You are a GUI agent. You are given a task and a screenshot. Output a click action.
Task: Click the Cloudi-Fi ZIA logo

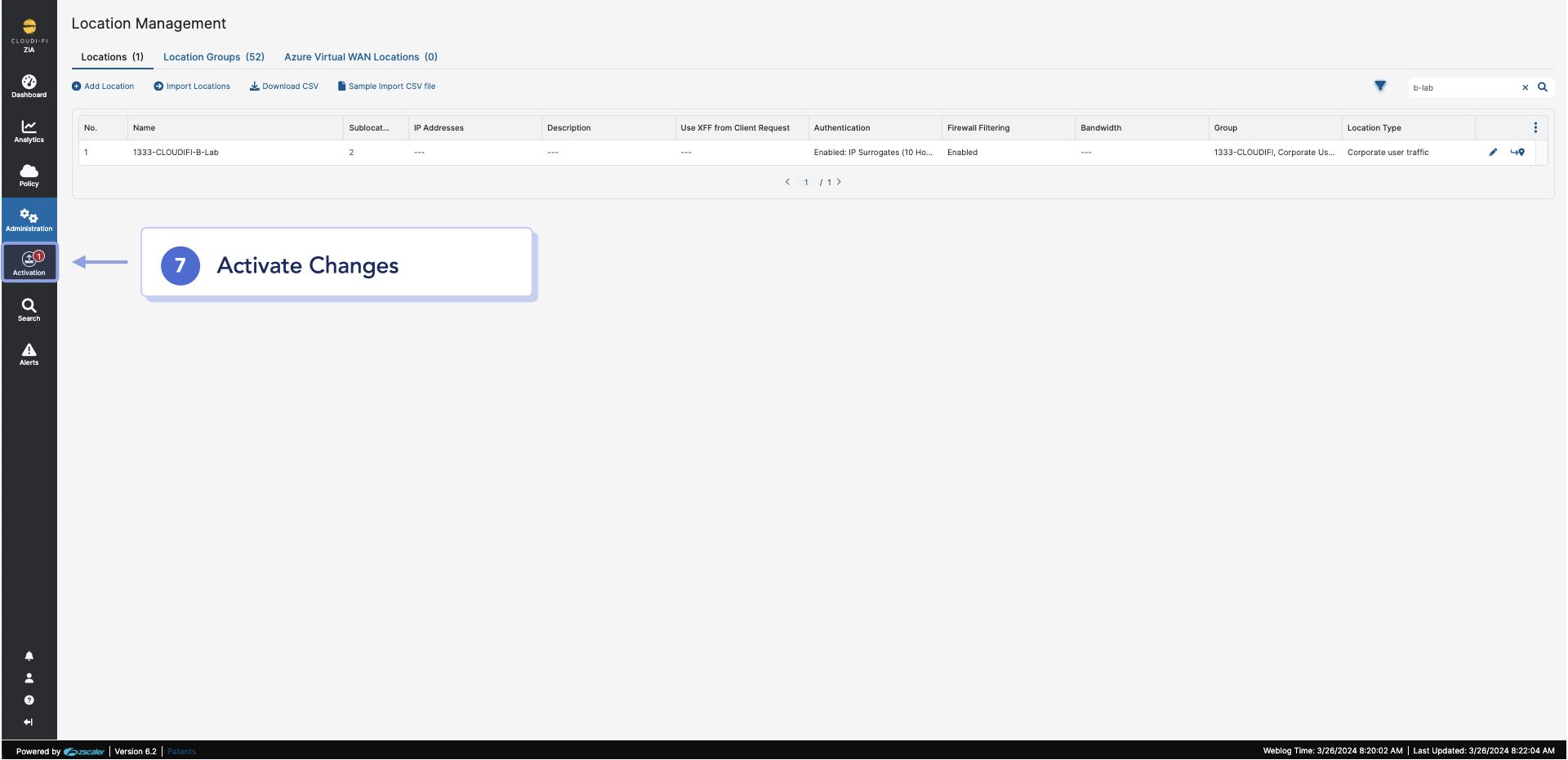[x=29, y=36]
